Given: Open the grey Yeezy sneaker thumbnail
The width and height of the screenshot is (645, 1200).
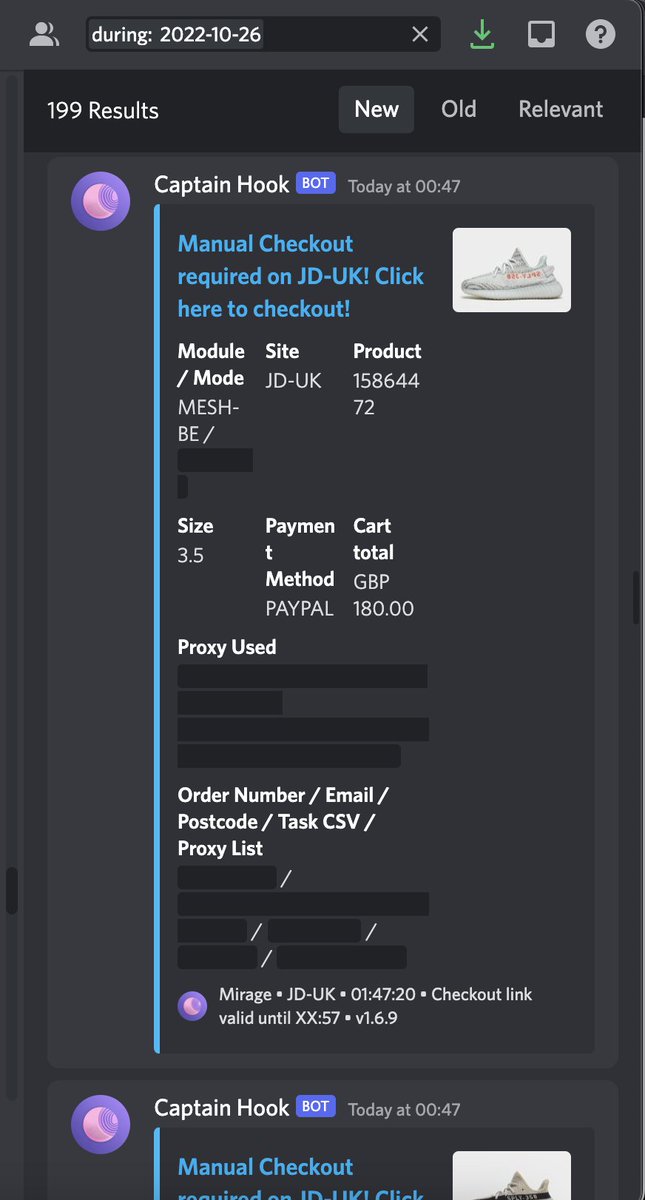Looking at the screenshot, I should coord(512,270).
